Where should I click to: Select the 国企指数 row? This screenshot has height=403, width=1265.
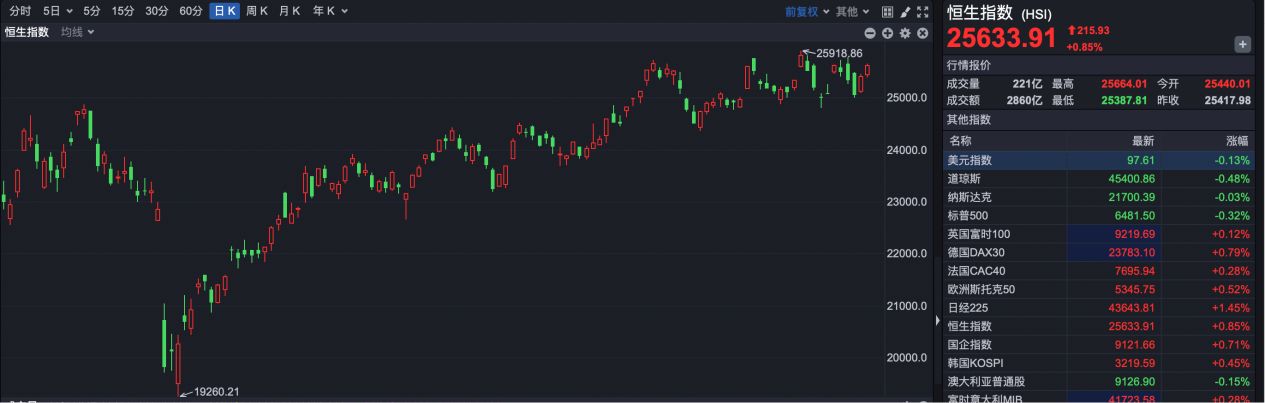click(1099, 345)
